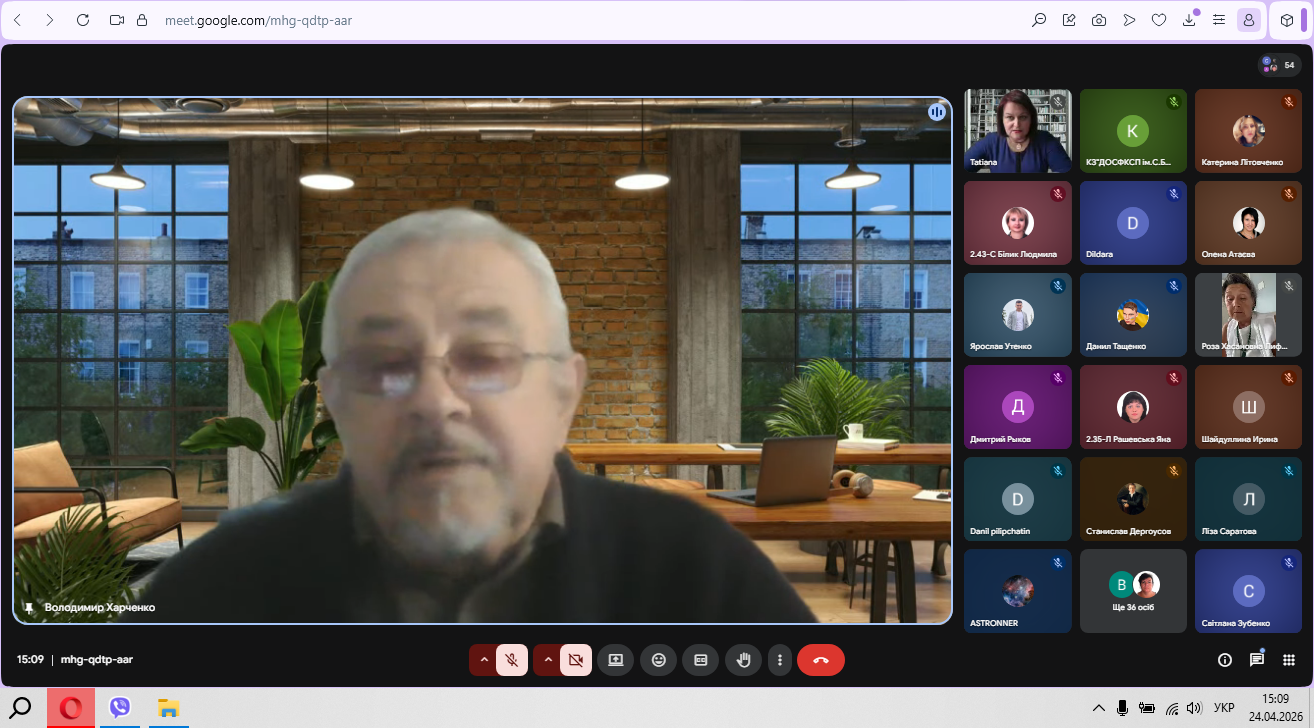Viewport: 1314px width, 728px height.
Task: Open the emoji reactions button
Action: click(658, 660)
